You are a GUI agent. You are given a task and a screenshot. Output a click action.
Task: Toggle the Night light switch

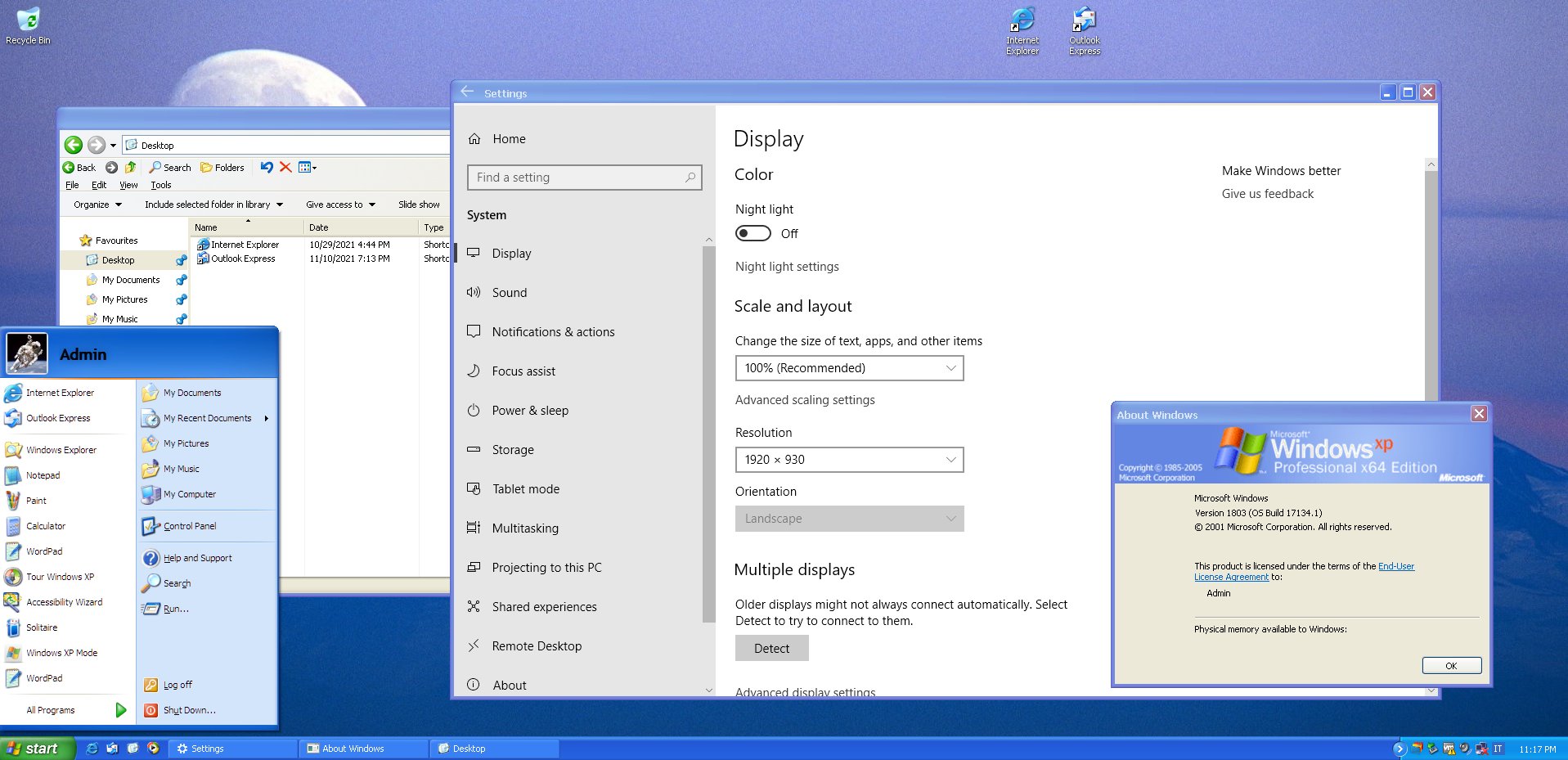click(753, 233)
